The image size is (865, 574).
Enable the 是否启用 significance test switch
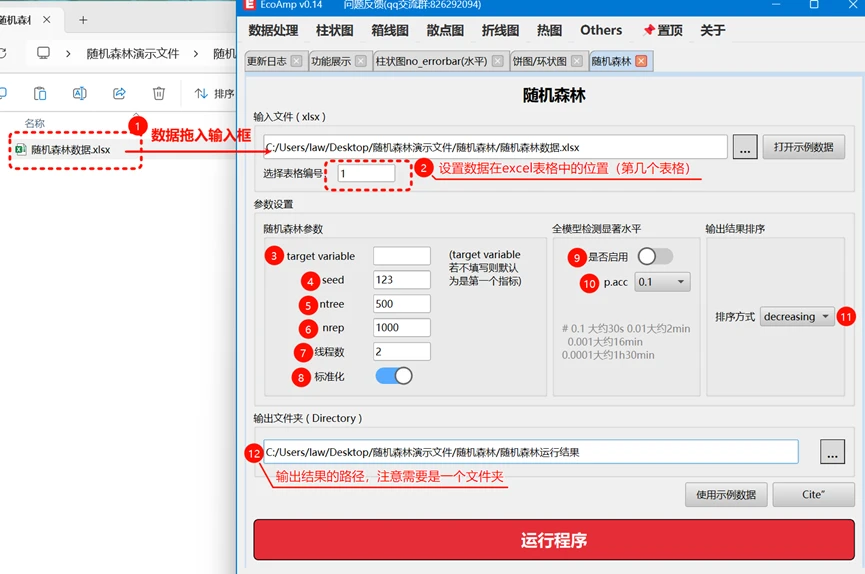point(656,257)
